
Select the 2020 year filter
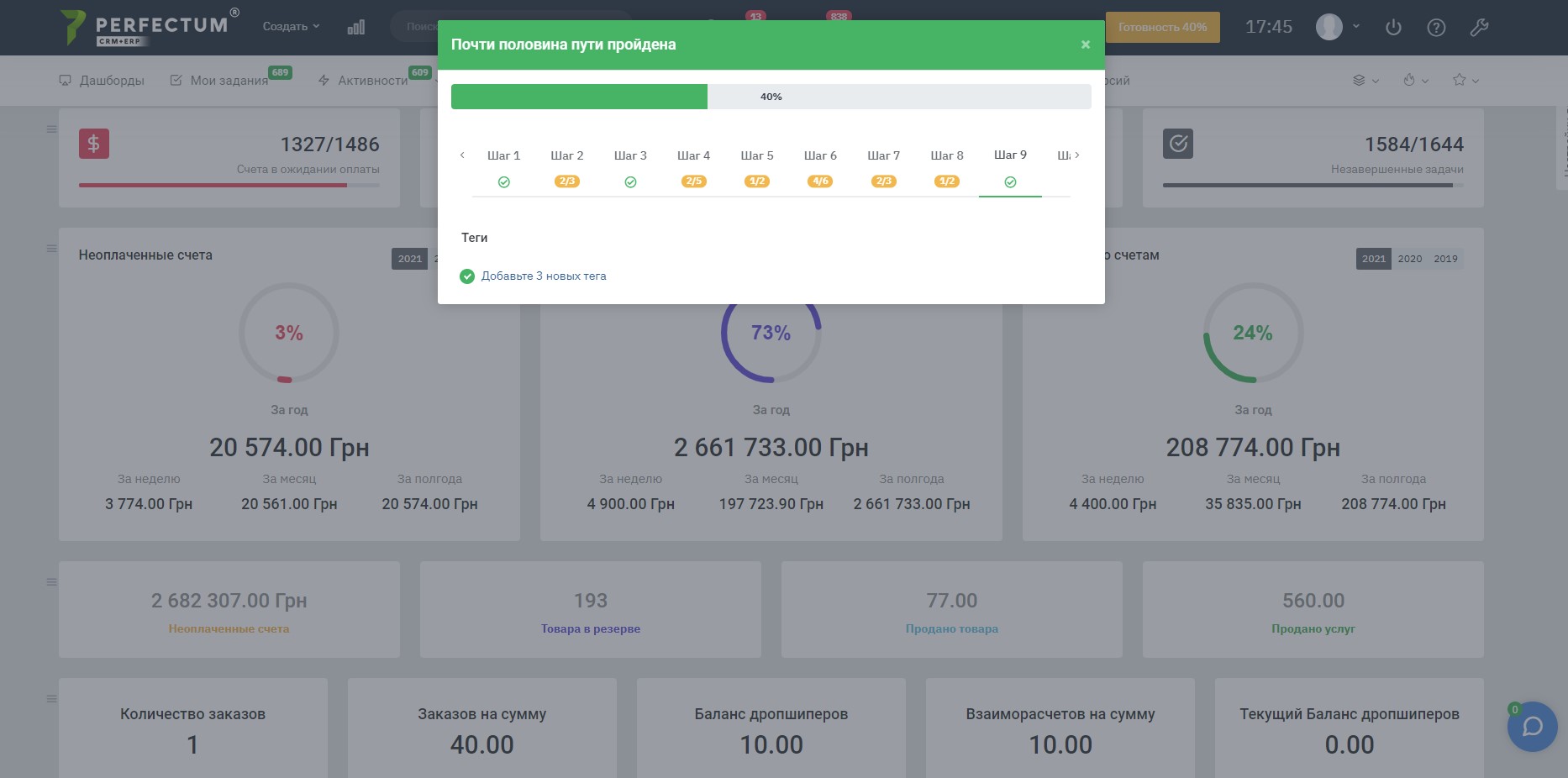[1410, 259]
